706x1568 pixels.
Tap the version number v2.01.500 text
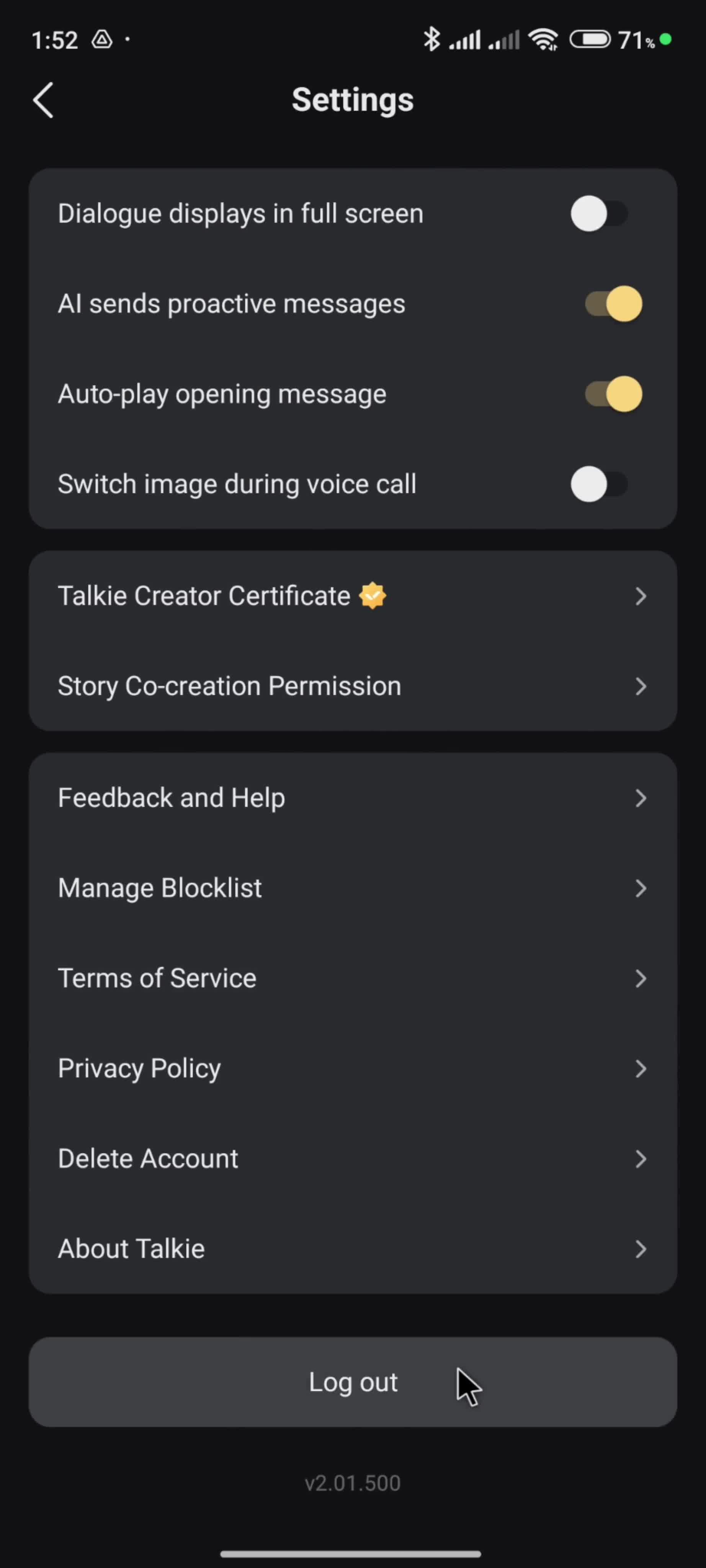[x=353, y=1483]
